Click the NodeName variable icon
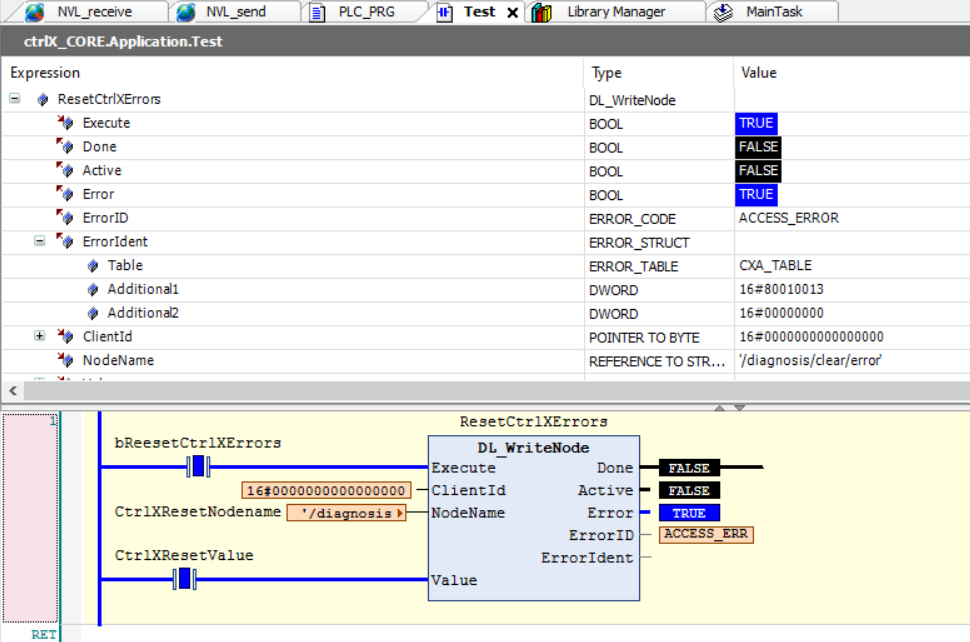 pos(65,360)
